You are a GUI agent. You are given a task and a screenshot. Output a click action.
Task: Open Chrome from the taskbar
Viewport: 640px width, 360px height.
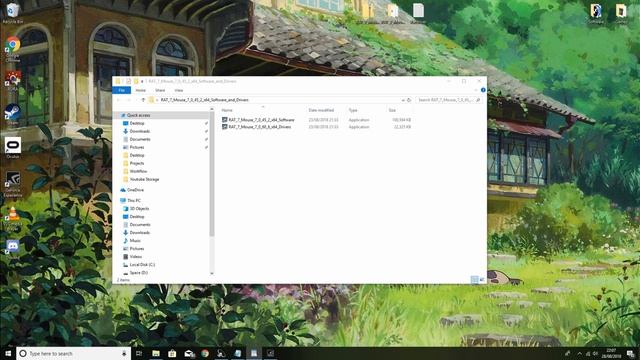(x=205, y=353)
